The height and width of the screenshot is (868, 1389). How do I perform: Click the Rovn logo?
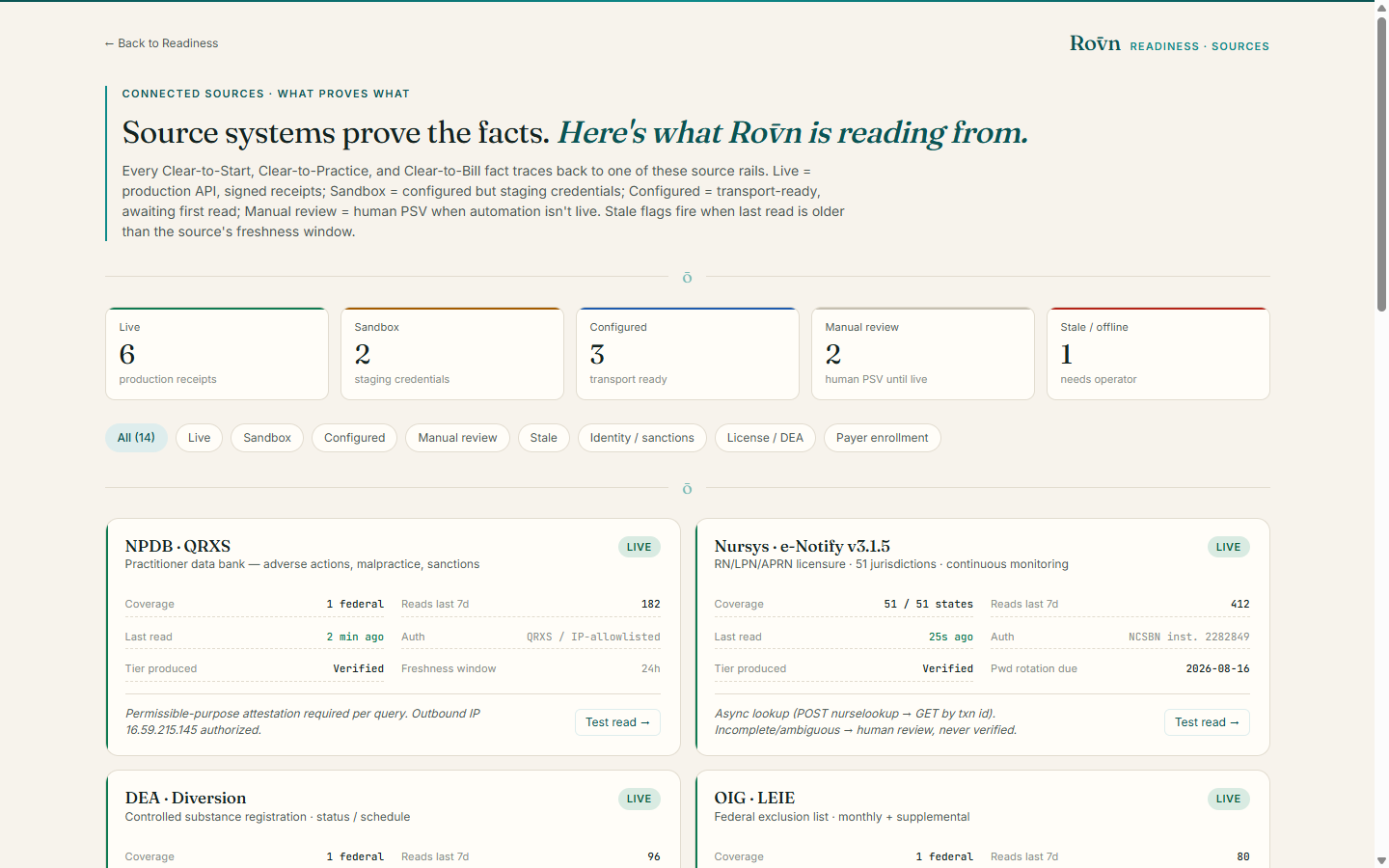coord(1095,43)
